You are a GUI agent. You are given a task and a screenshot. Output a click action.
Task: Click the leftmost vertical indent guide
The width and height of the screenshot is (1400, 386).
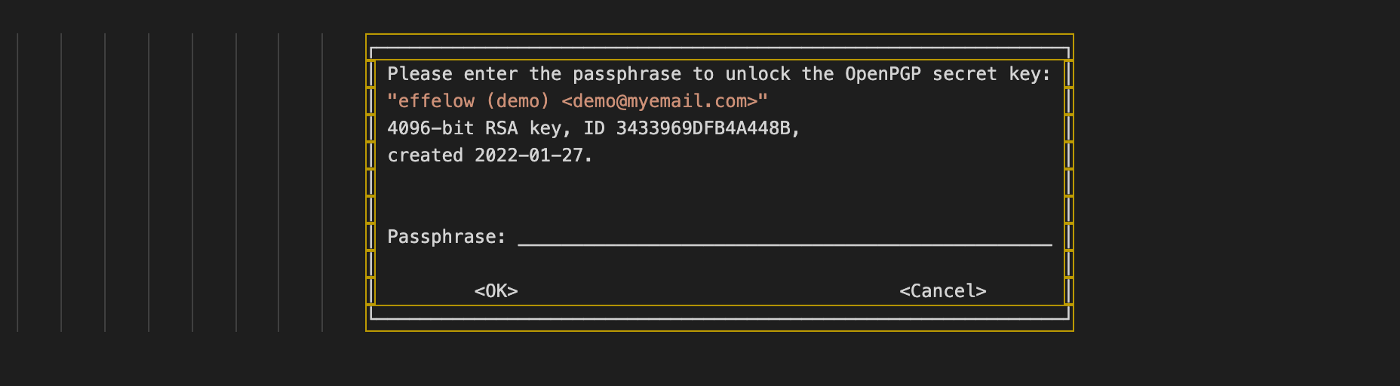17,182
